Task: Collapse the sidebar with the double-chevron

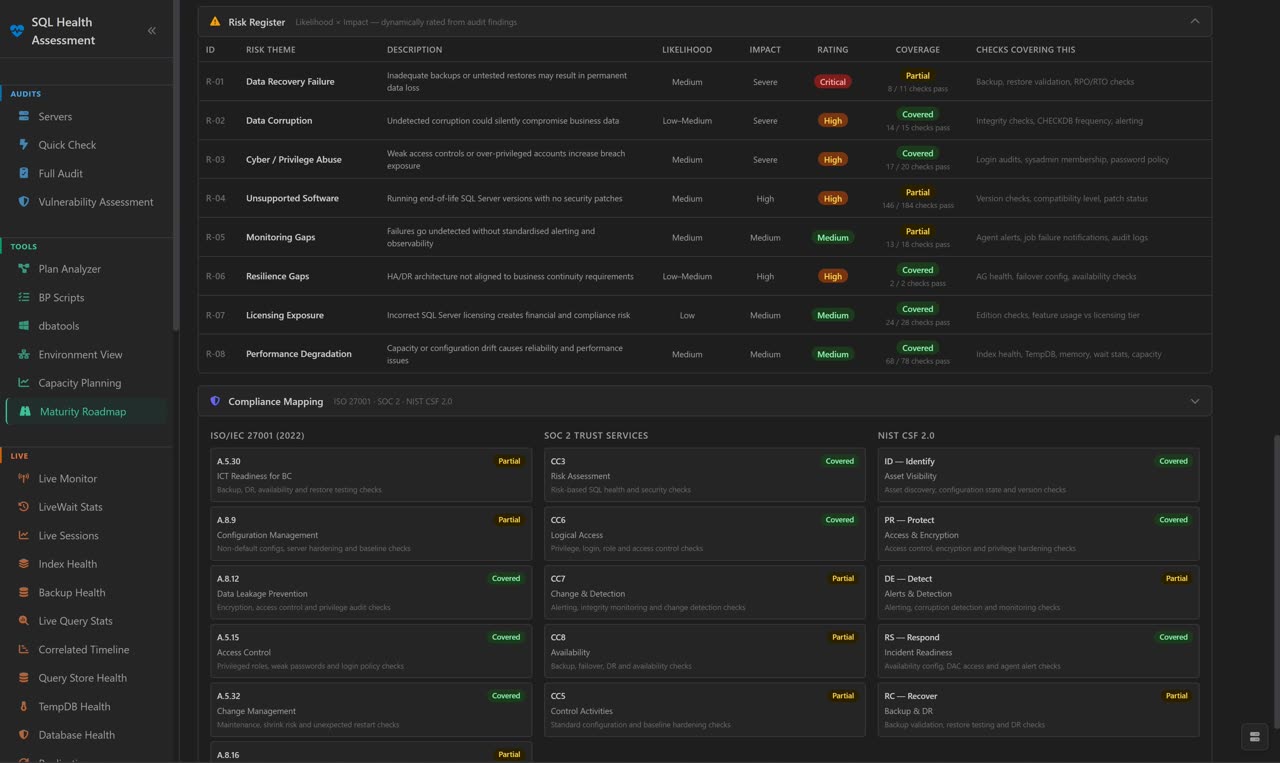Action: 152,30
